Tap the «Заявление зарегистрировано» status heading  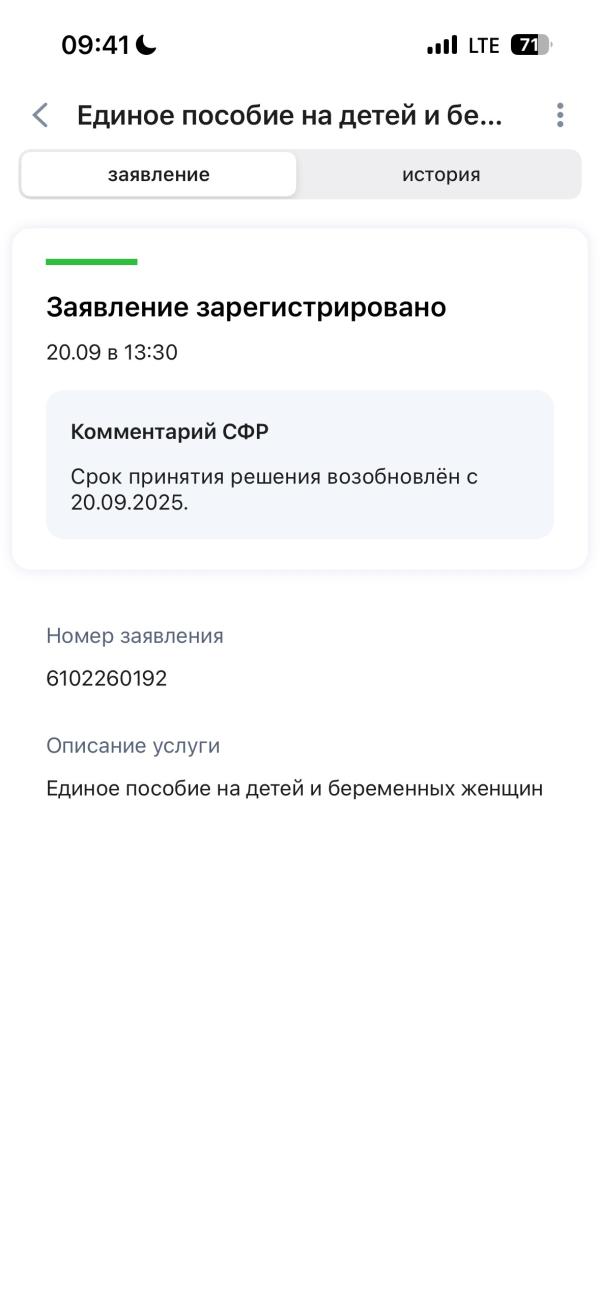(x=246, y=308)
